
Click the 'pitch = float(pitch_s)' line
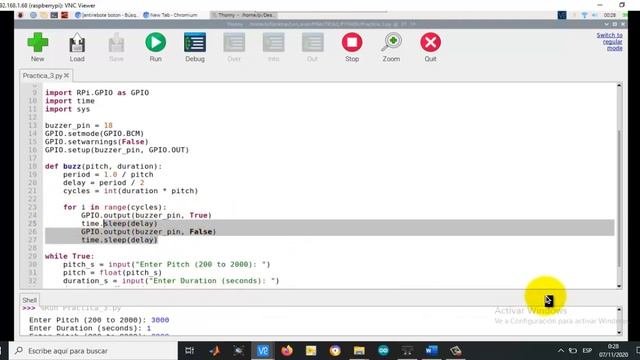click(112, 272)
